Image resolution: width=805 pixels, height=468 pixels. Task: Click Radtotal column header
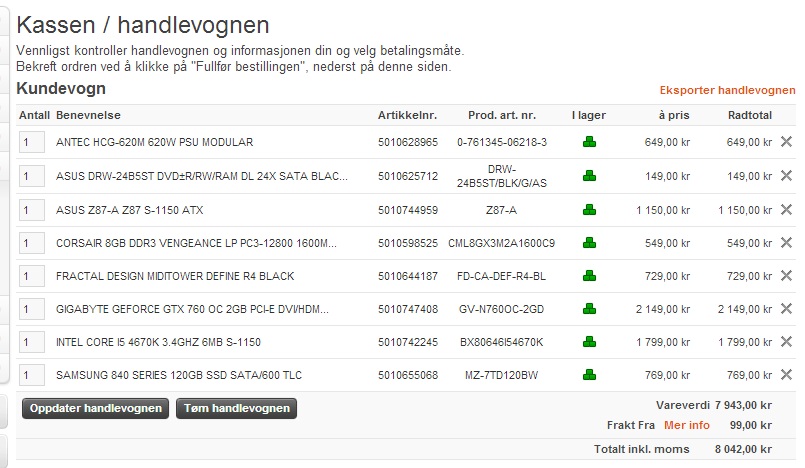coord(750,115)
